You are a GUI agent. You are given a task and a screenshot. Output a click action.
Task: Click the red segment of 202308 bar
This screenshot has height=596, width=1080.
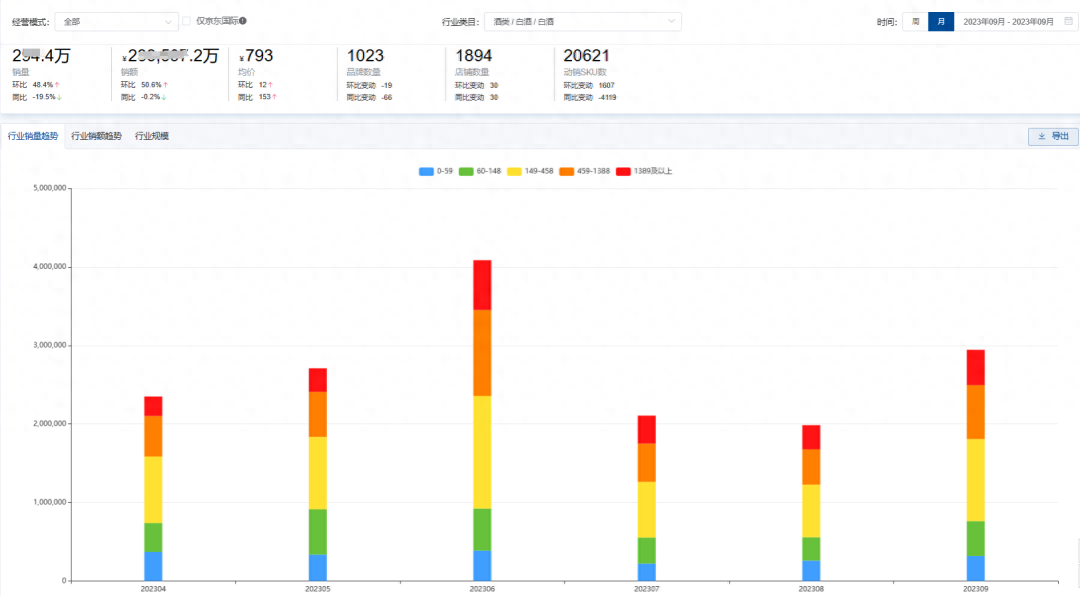click(811, 438)
